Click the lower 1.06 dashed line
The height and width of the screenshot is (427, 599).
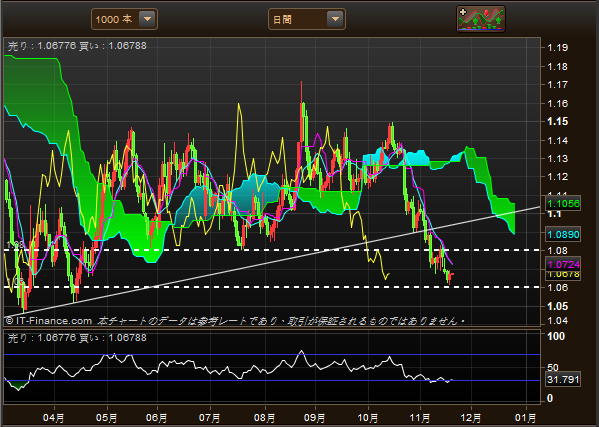(272, 287)
